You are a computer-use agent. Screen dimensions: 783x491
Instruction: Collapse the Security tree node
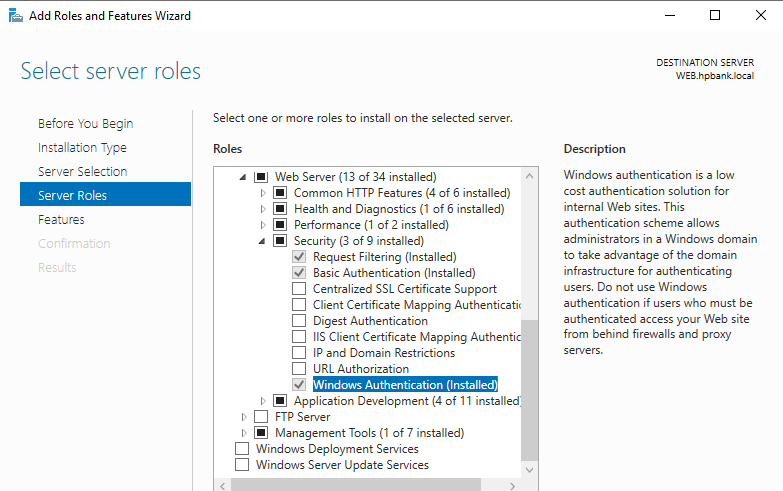coord(264,241)
